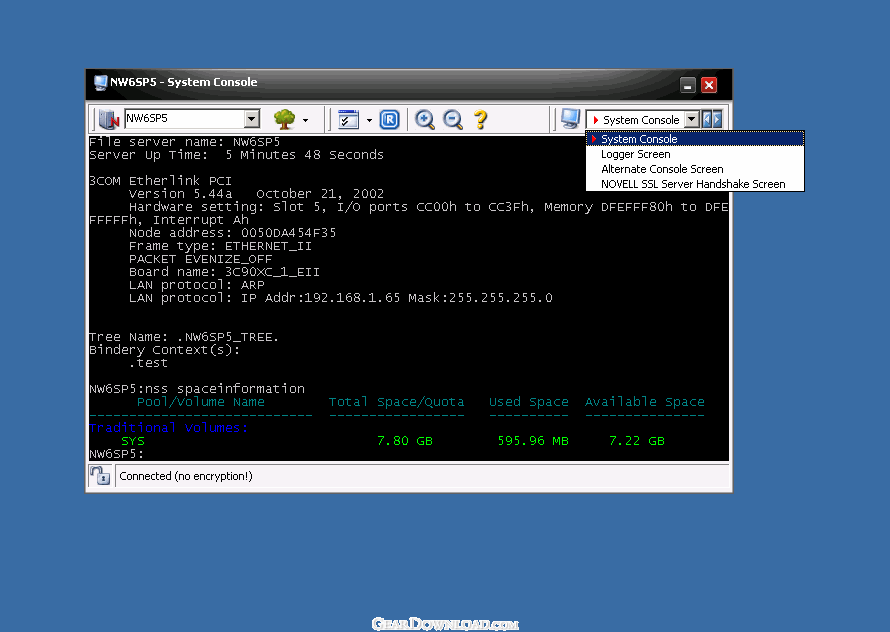
Task: Click the 'Server Up Time' line
Action: tap(236, 155)
